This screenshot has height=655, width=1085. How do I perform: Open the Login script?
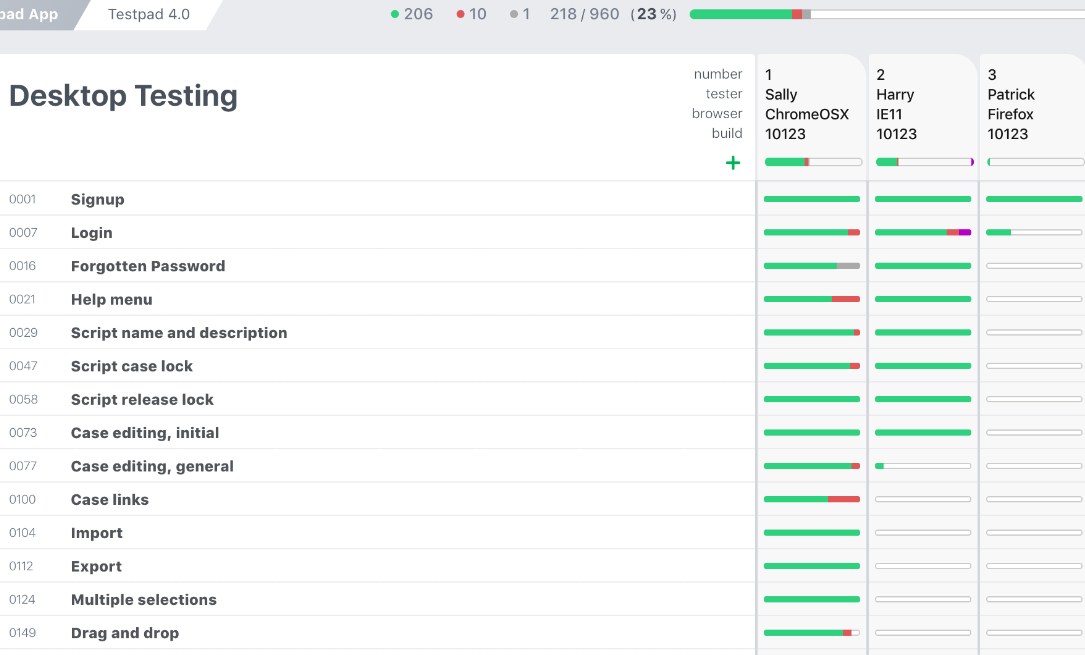coord(91,233)
